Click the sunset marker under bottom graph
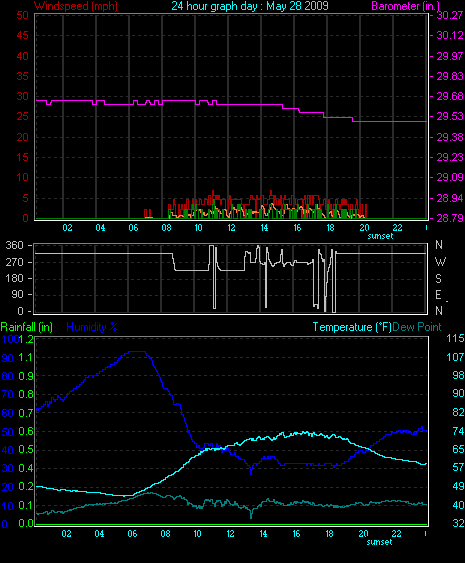This screenshot has height=563, width=465. [x=379, y=542]
